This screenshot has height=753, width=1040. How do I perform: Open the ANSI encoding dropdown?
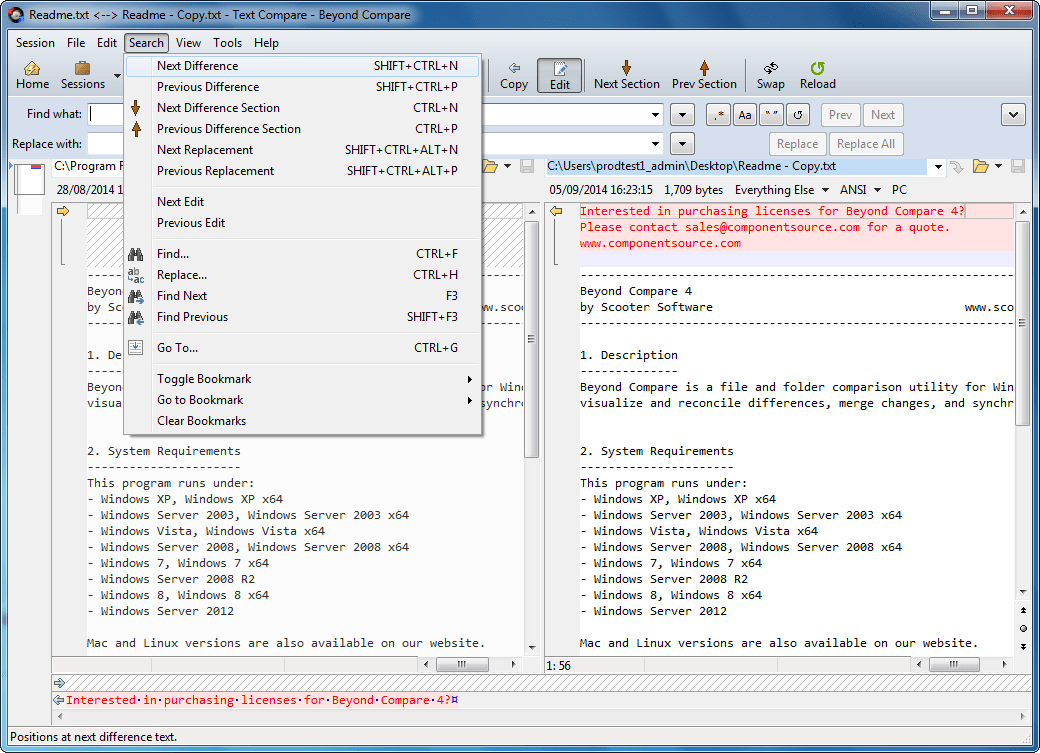861,189
